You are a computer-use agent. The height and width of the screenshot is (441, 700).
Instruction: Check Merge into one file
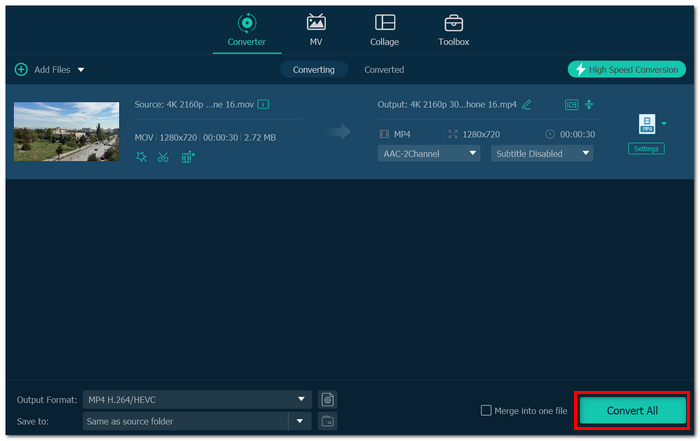pyautogui.click(x=486, y=410)
